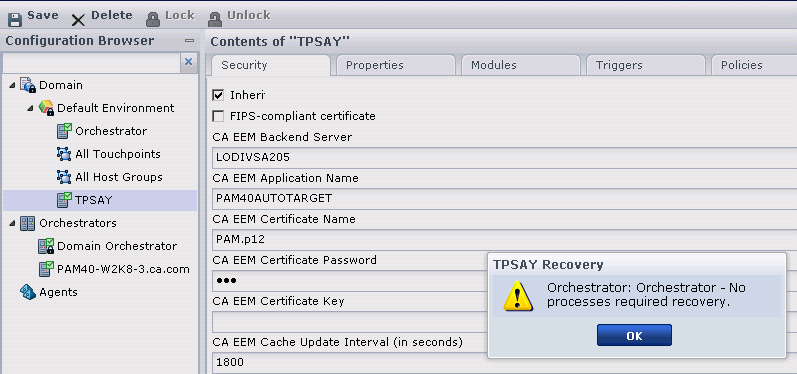This screenshot has width=797, height=374.
Task: Click the Lock padlock icon
Action: pos(152,19)
